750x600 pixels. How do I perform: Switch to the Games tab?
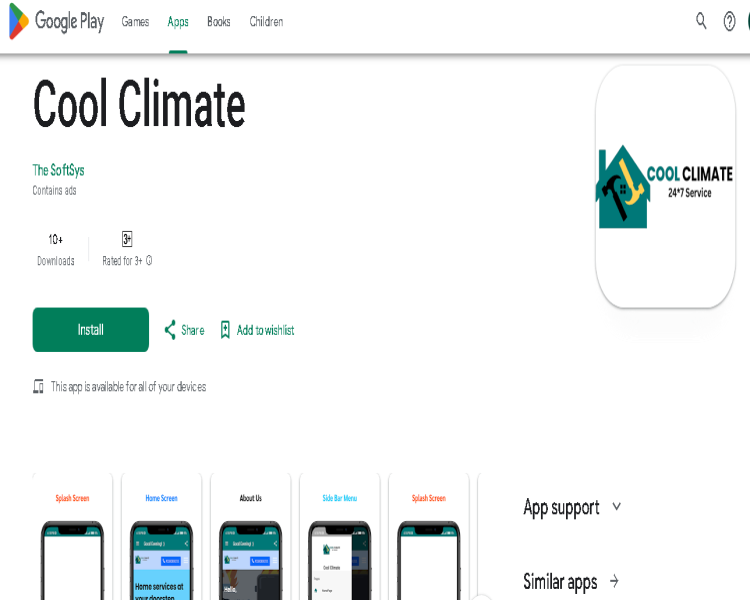click(x=135, y=22)
